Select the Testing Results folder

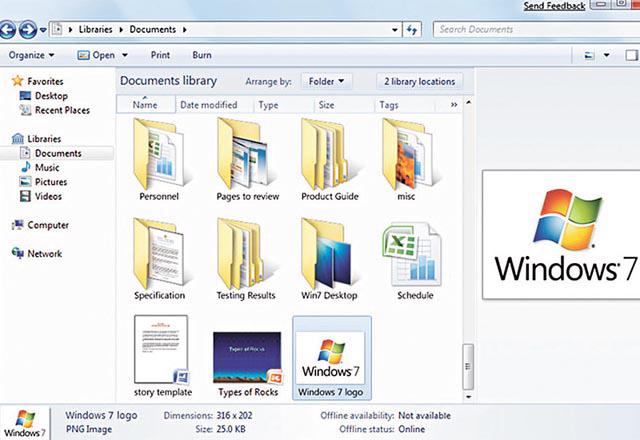(246, 260)
